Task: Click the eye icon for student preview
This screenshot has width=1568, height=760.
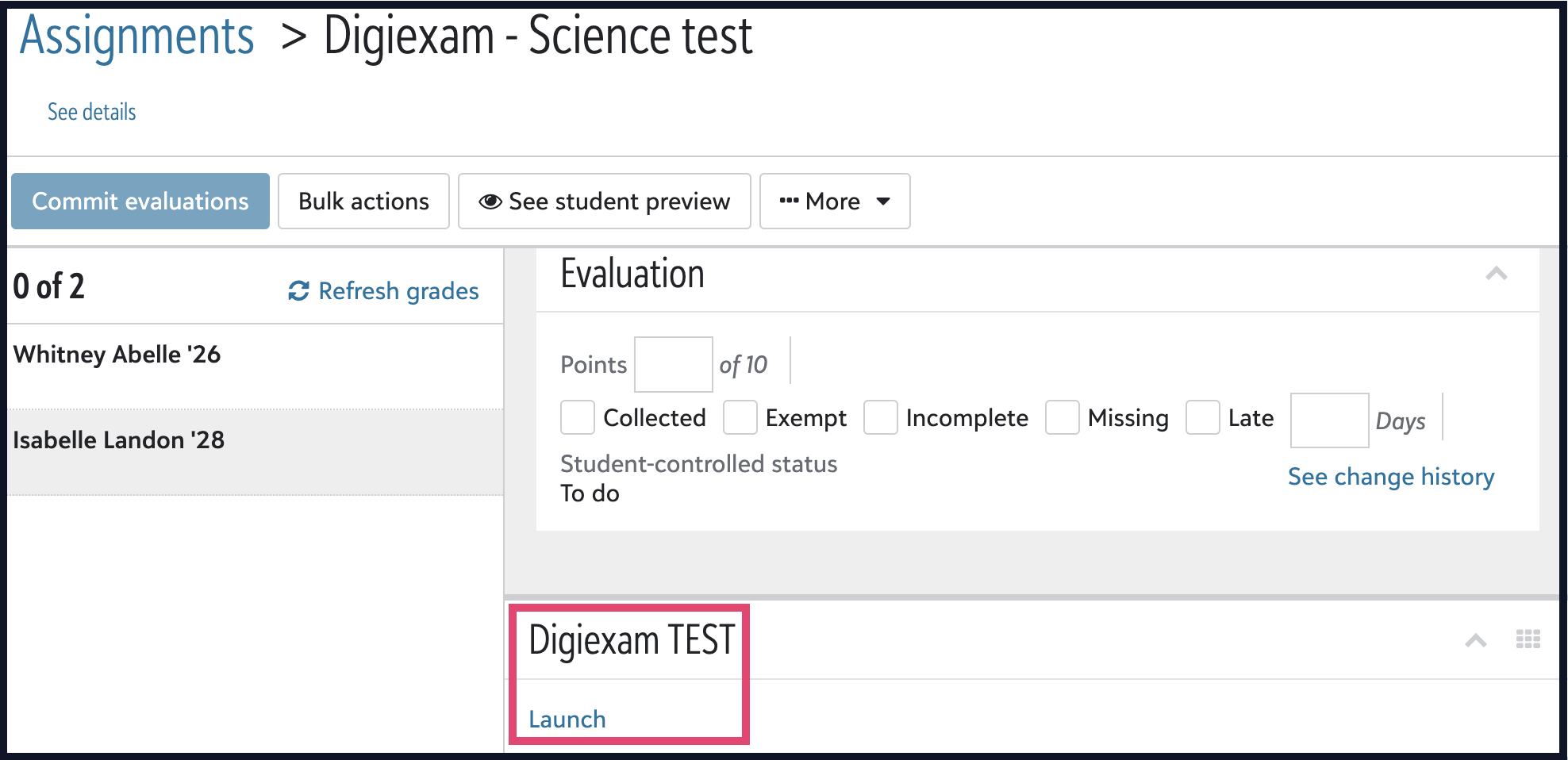Action: 490,202
